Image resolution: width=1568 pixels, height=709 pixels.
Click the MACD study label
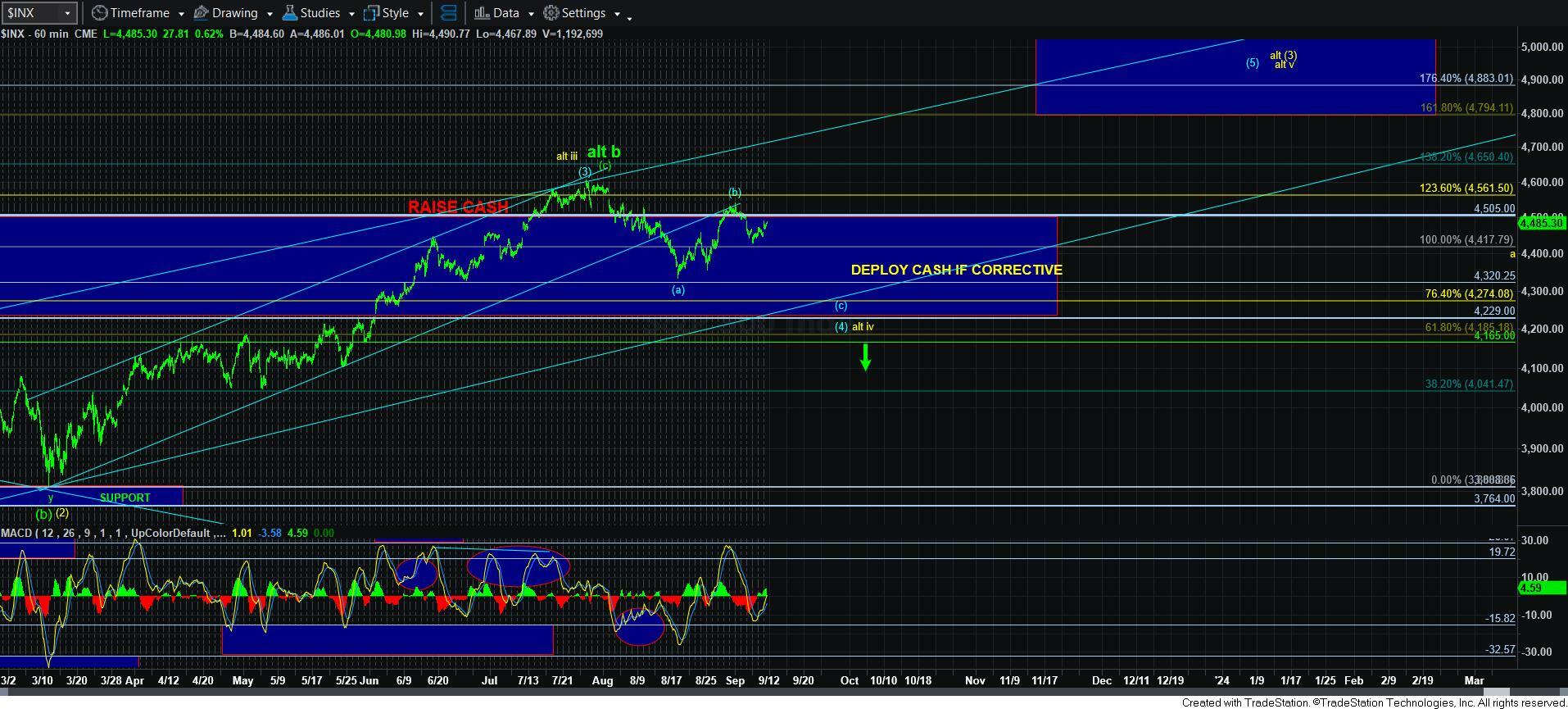pyautogui.click(x=112, y=533)
